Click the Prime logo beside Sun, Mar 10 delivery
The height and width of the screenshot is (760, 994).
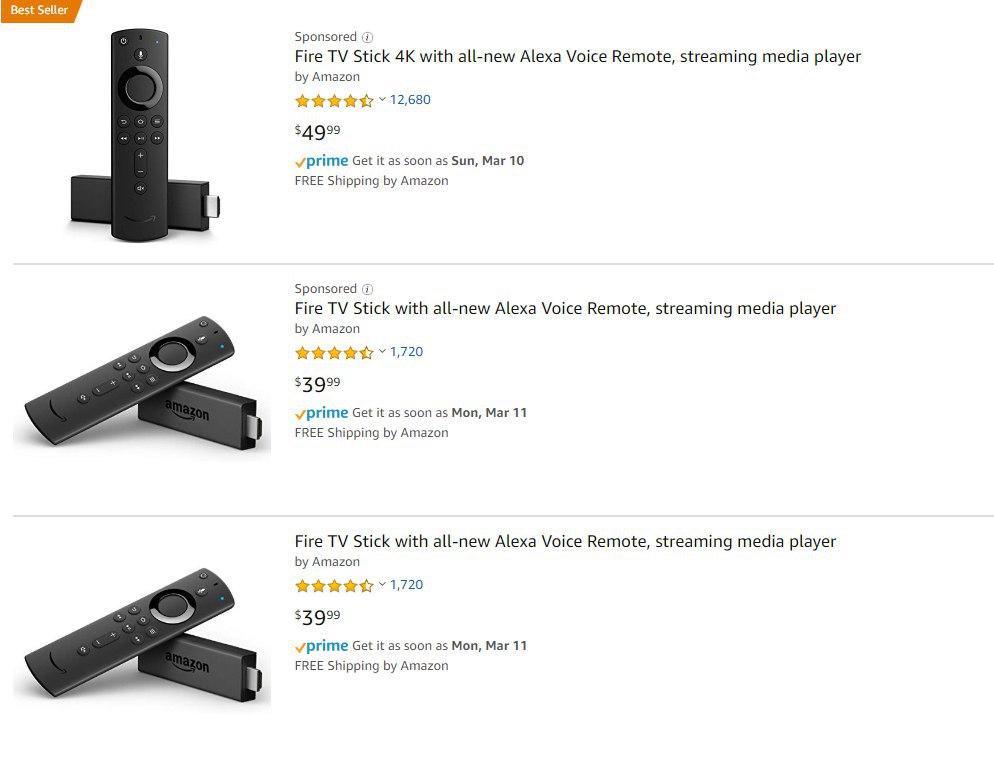pos(322,161)
